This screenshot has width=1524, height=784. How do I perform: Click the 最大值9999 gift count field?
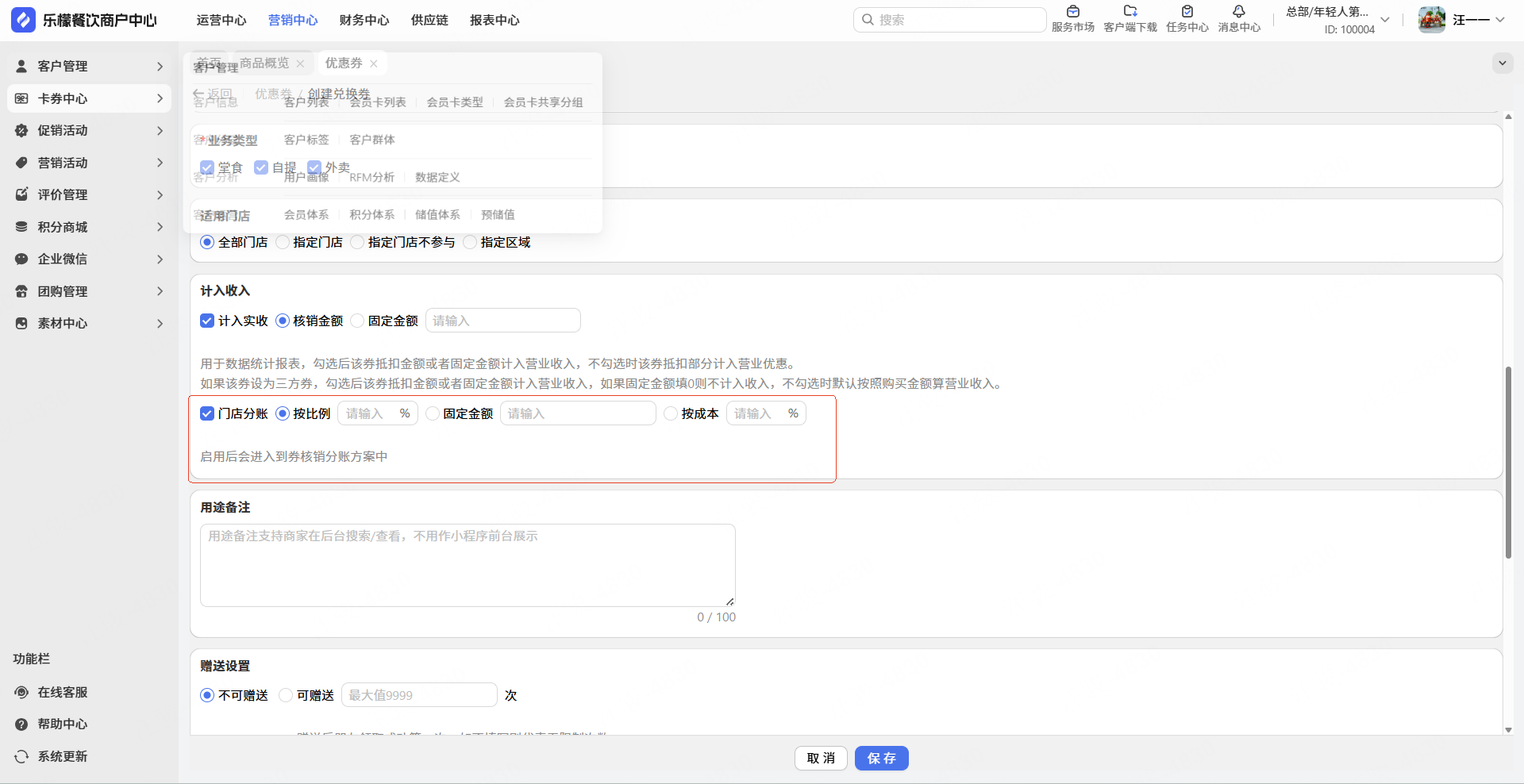point(419,695)
